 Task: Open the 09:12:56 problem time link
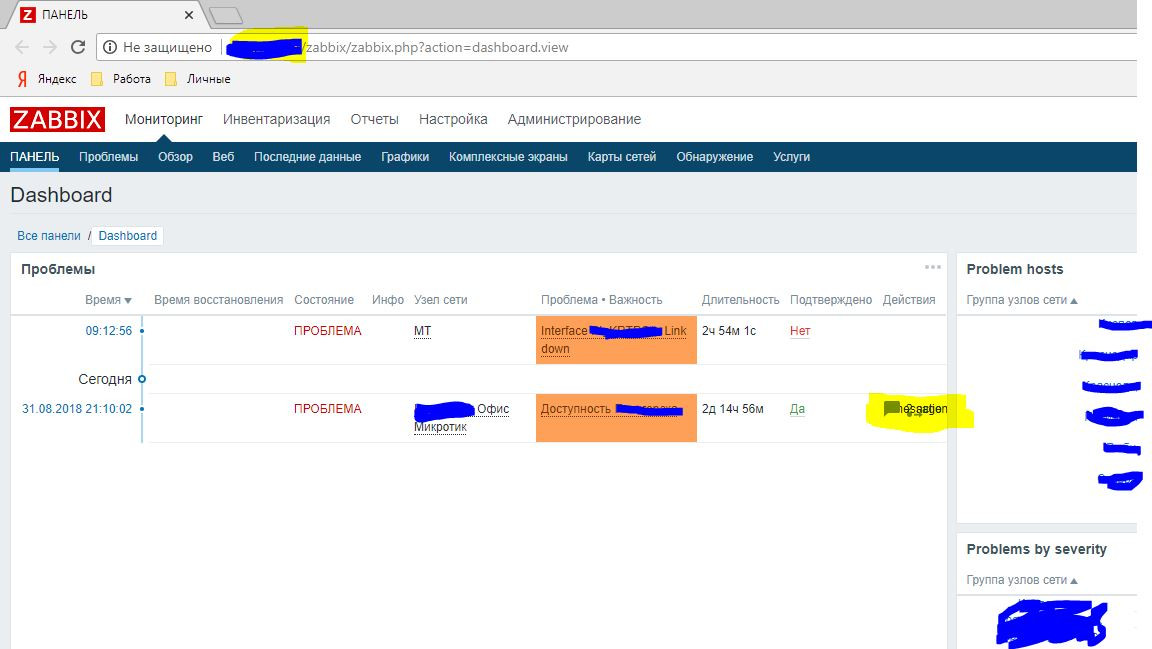(109, 331)
